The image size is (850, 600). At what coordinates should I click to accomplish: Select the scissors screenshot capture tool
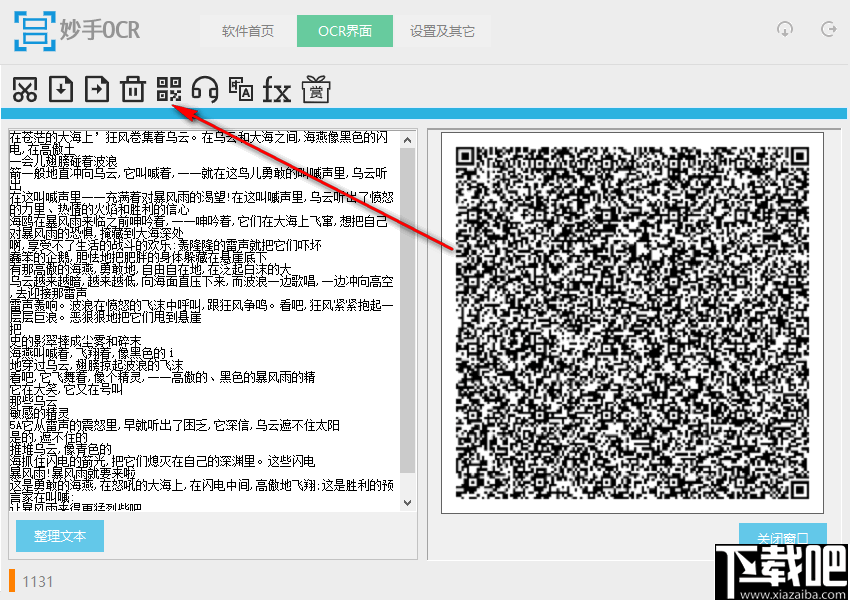tap(25, 89)
